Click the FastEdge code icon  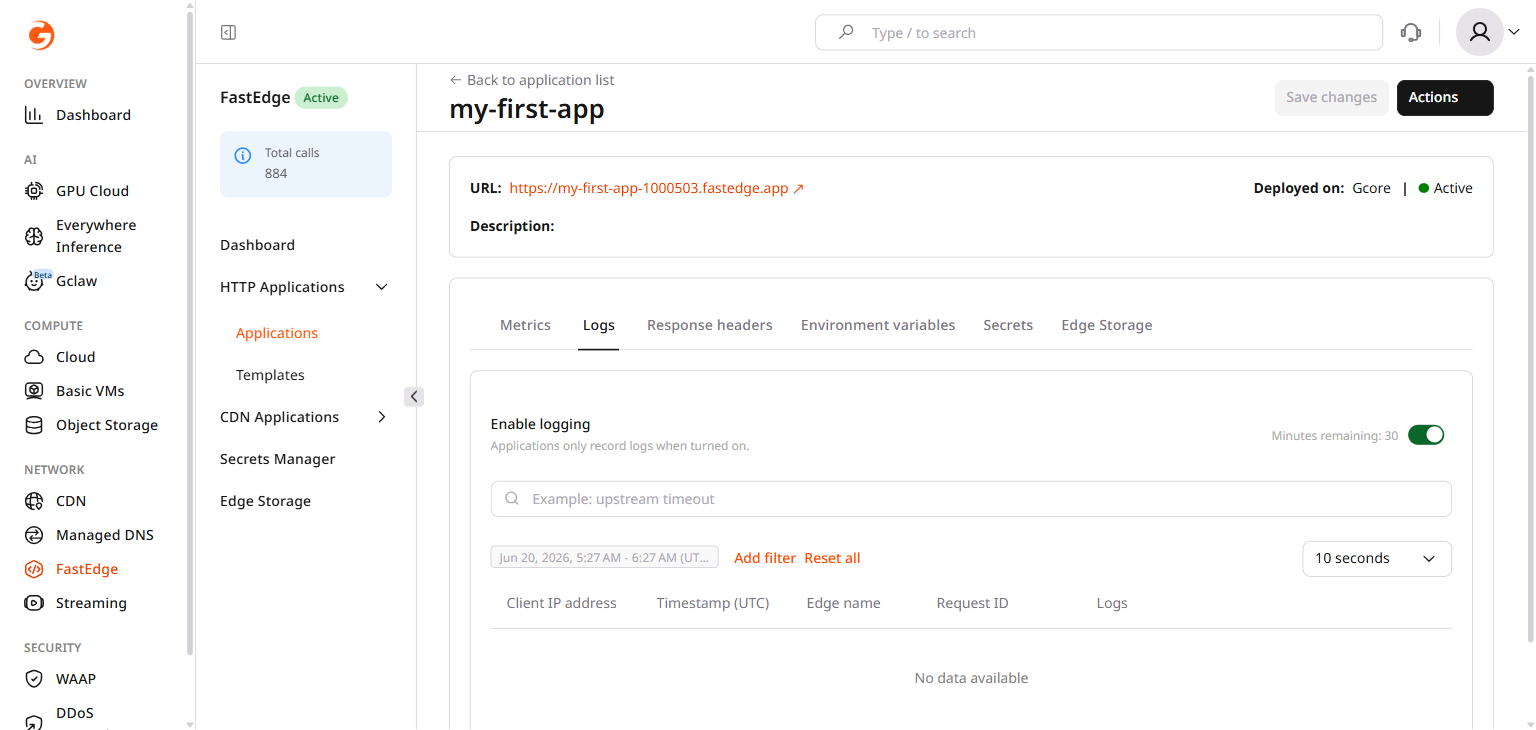[34, 569]
